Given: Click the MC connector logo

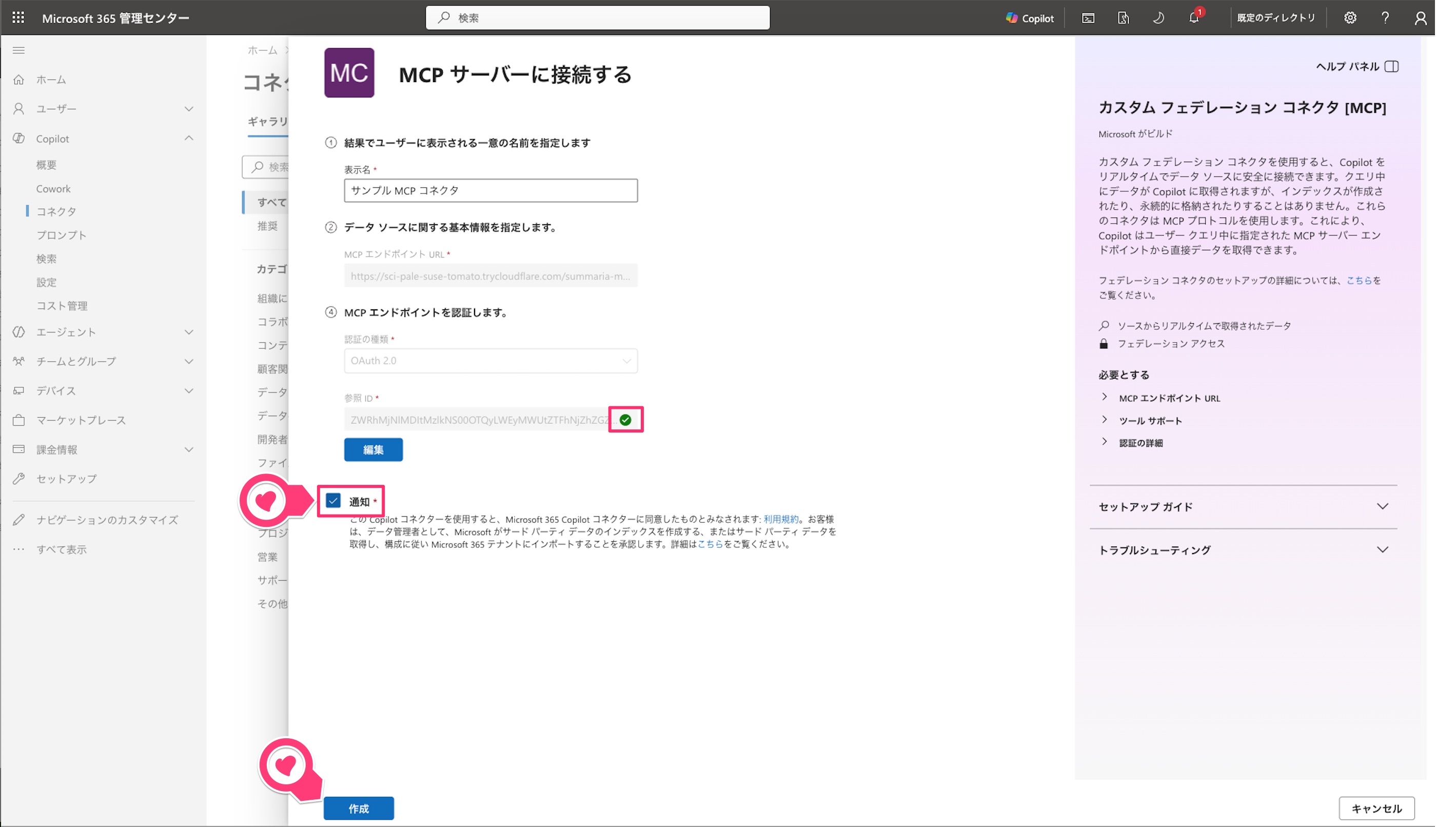Looking at the screenshot, I should tap(349, 73).
